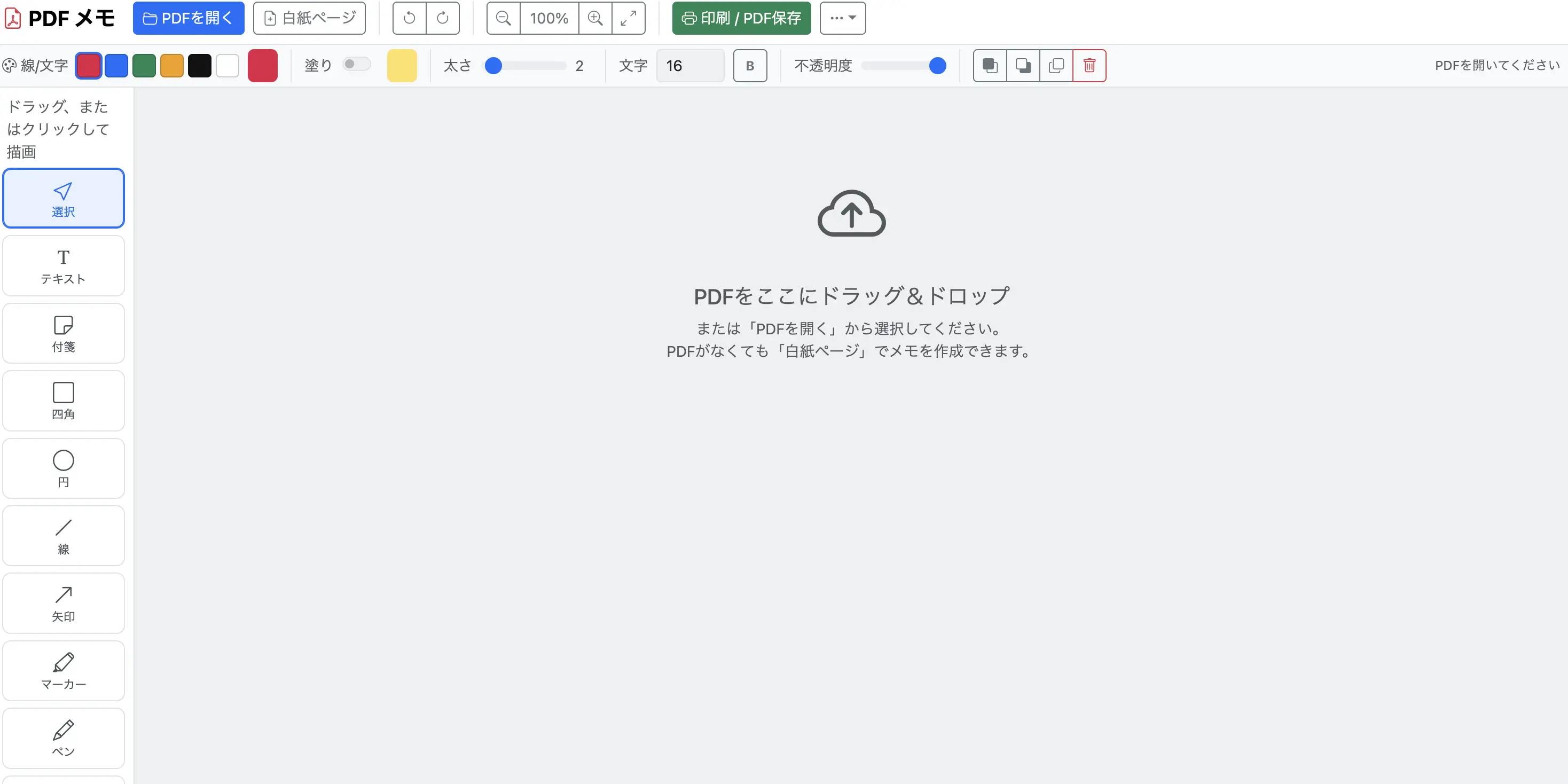
Task: Send selected object to back
Action: coord(1023,66)
